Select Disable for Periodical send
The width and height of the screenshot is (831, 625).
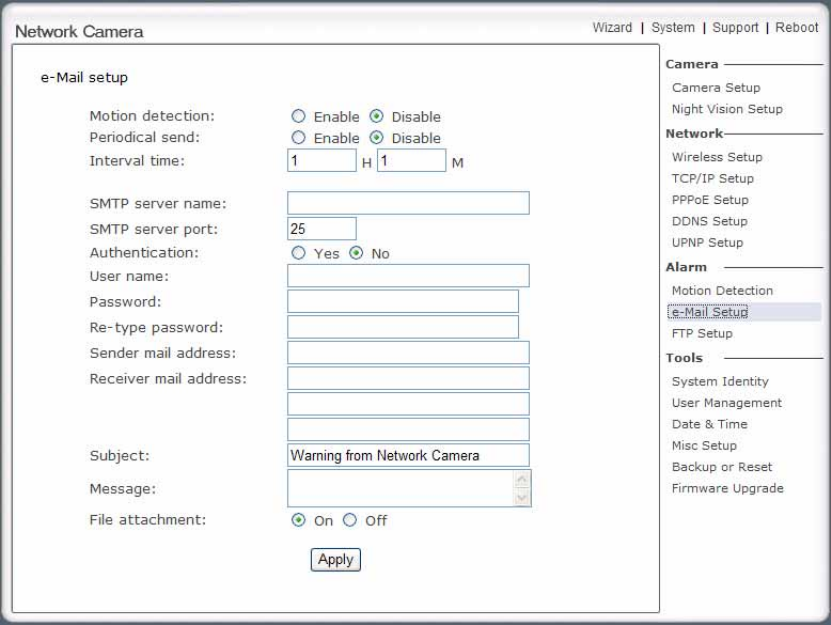tap(376, 138)
